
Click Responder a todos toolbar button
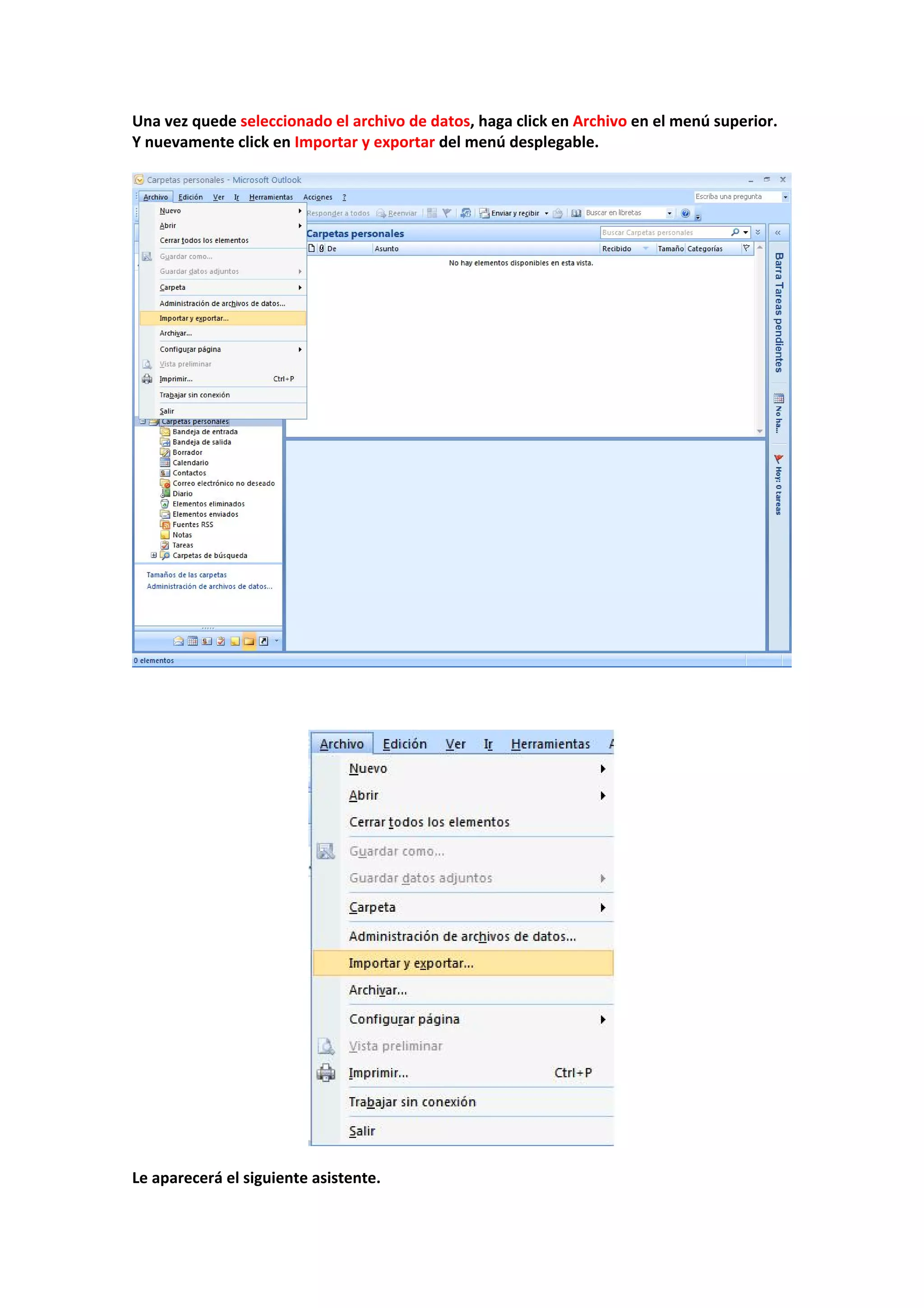pos(338,213)
